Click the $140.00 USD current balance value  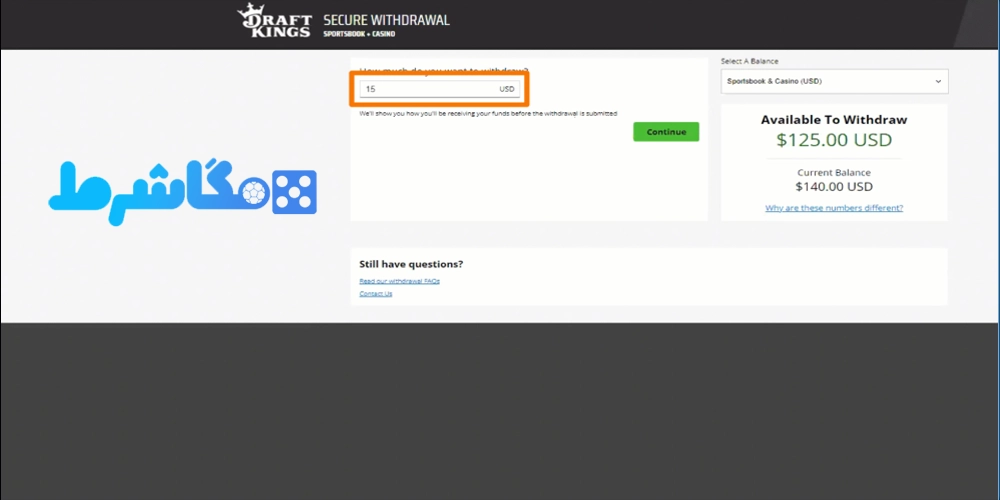pos(834,187)
